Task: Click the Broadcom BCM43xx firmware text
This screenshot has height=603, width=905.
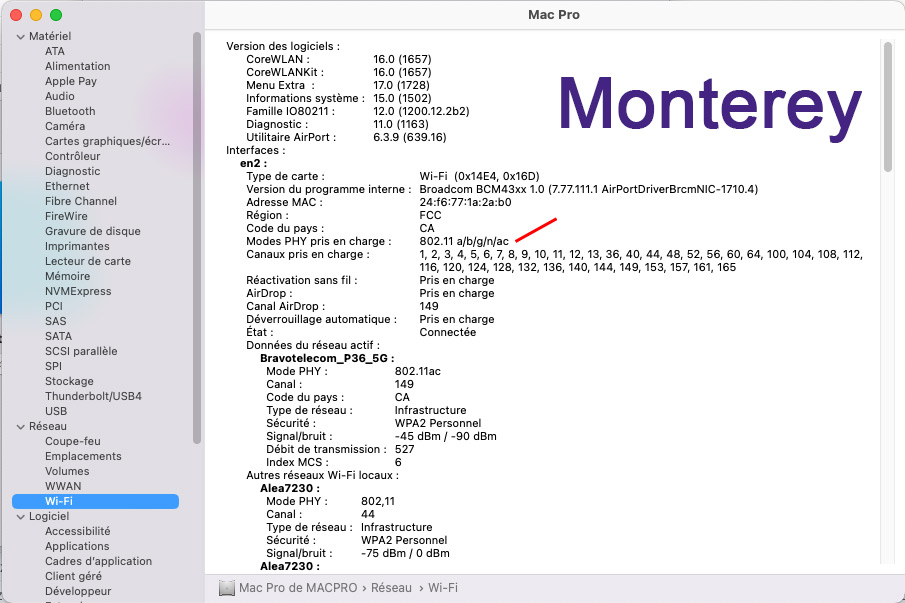Action: tap(589, 189)
